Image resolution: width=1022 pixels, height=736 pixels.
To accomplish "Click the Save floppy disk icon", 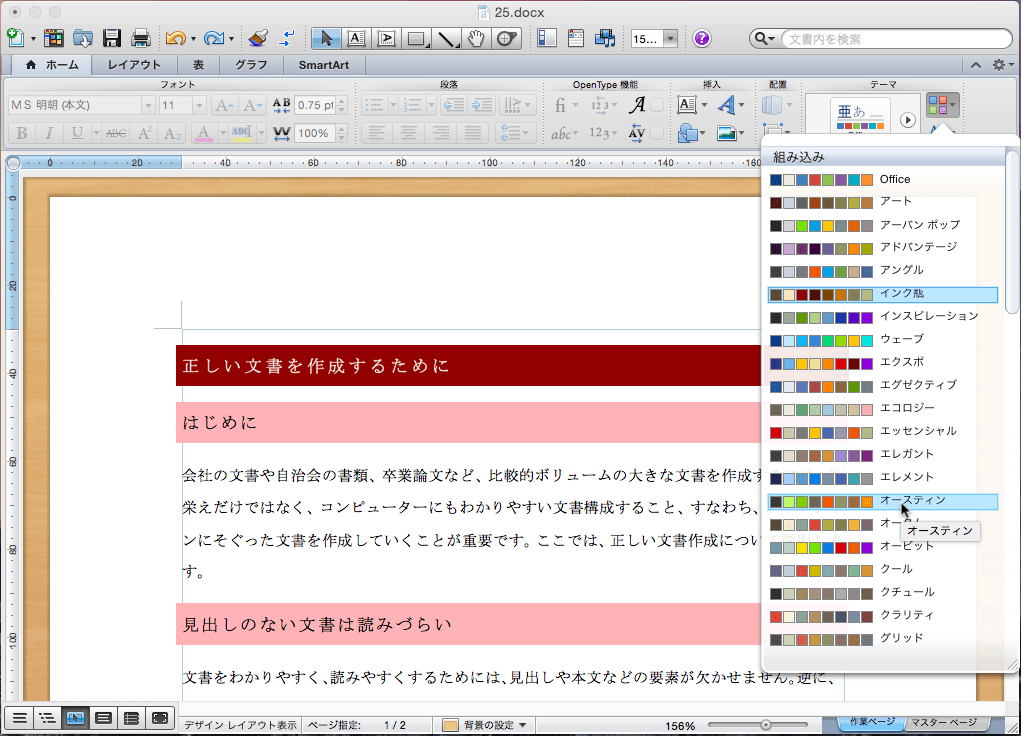I will click(x=112, y=38).
